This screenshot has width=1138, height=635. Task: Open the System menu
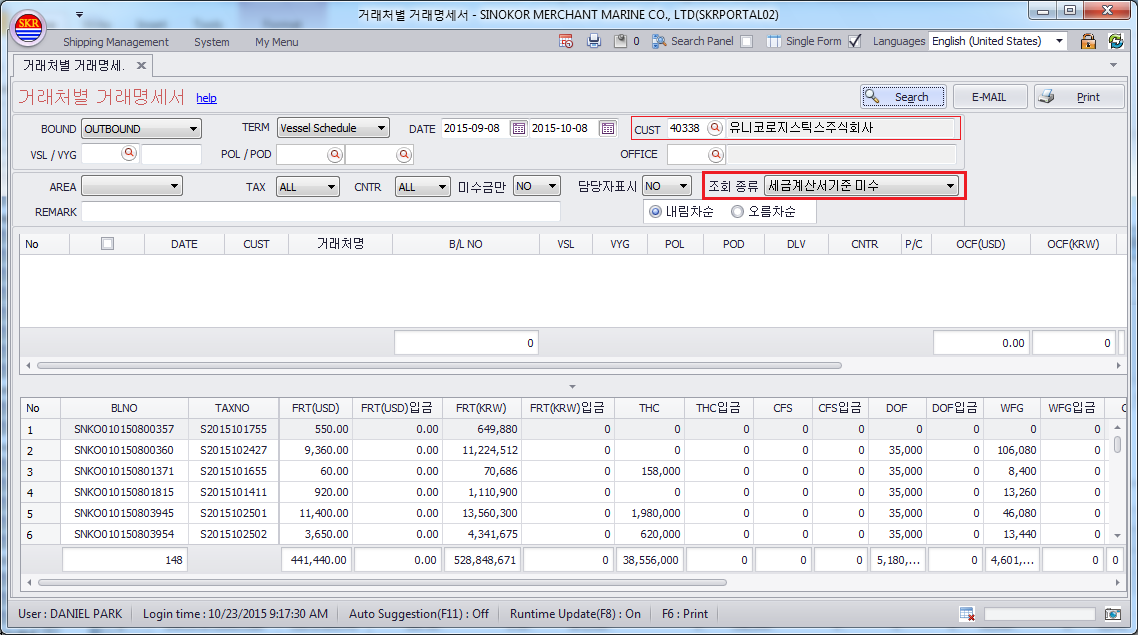point(212,42)
